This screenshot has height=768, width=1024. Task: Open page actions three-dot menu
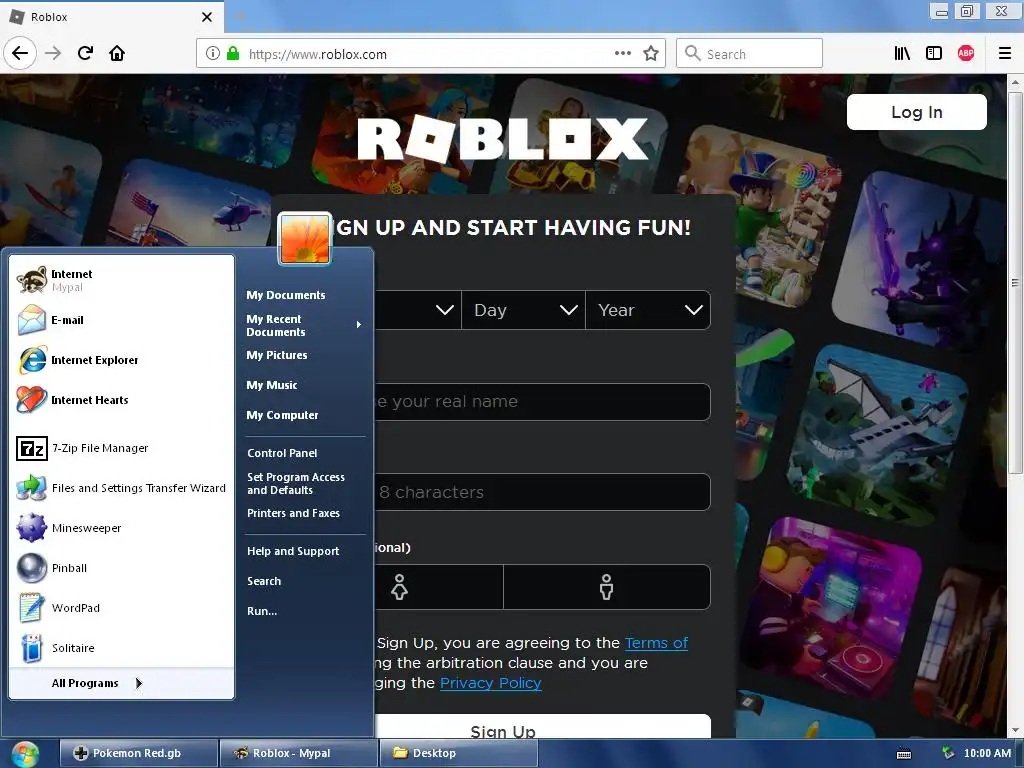(622, 53)
